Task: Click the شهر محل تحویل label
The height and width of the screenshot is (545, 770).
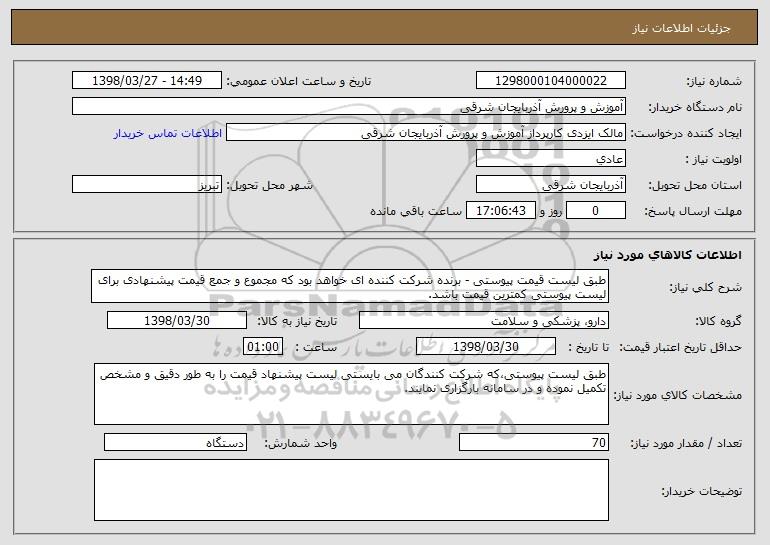Action: click(269, 186)
